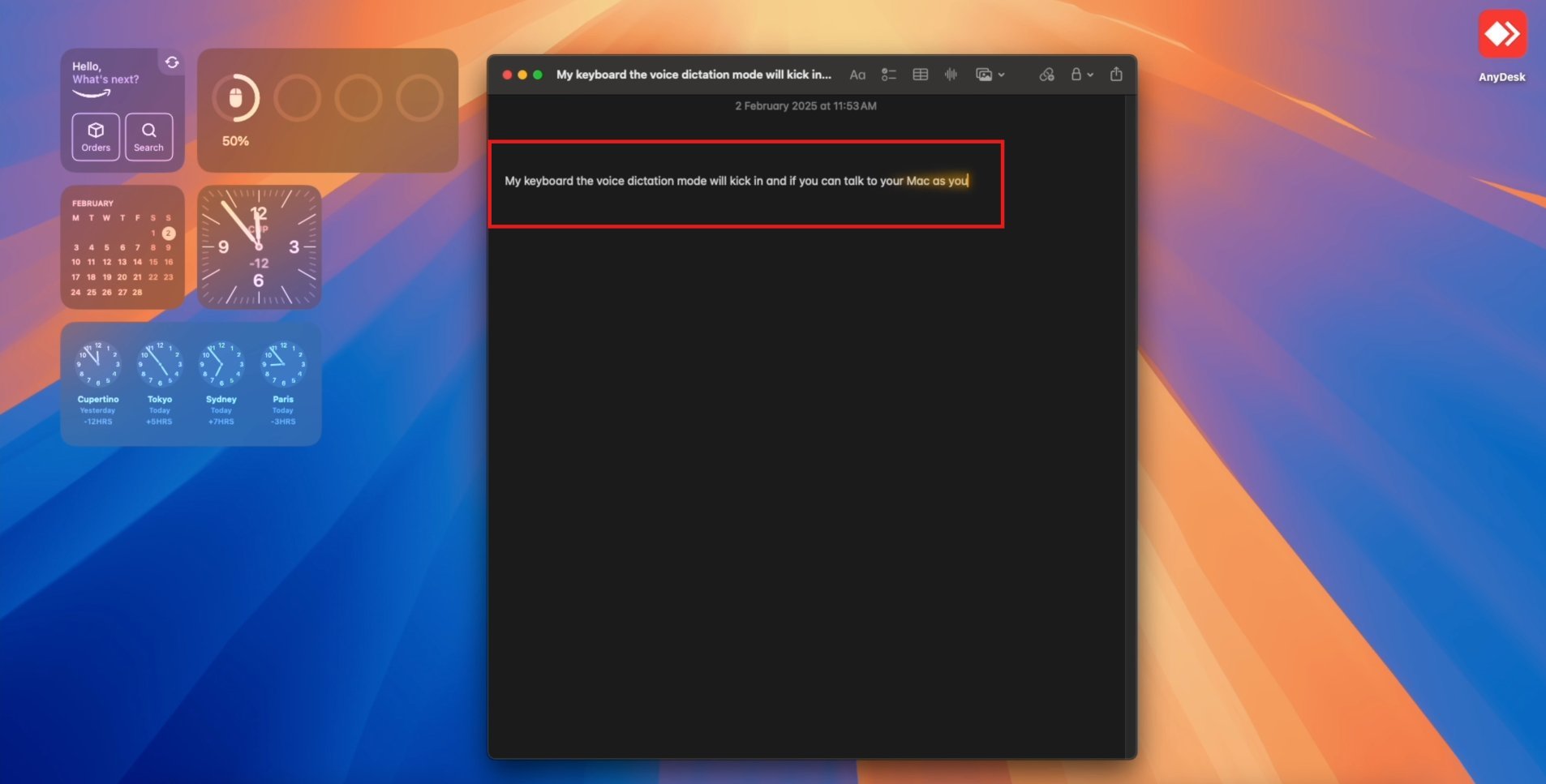Open the Aa text format menu

coord(857,75)
